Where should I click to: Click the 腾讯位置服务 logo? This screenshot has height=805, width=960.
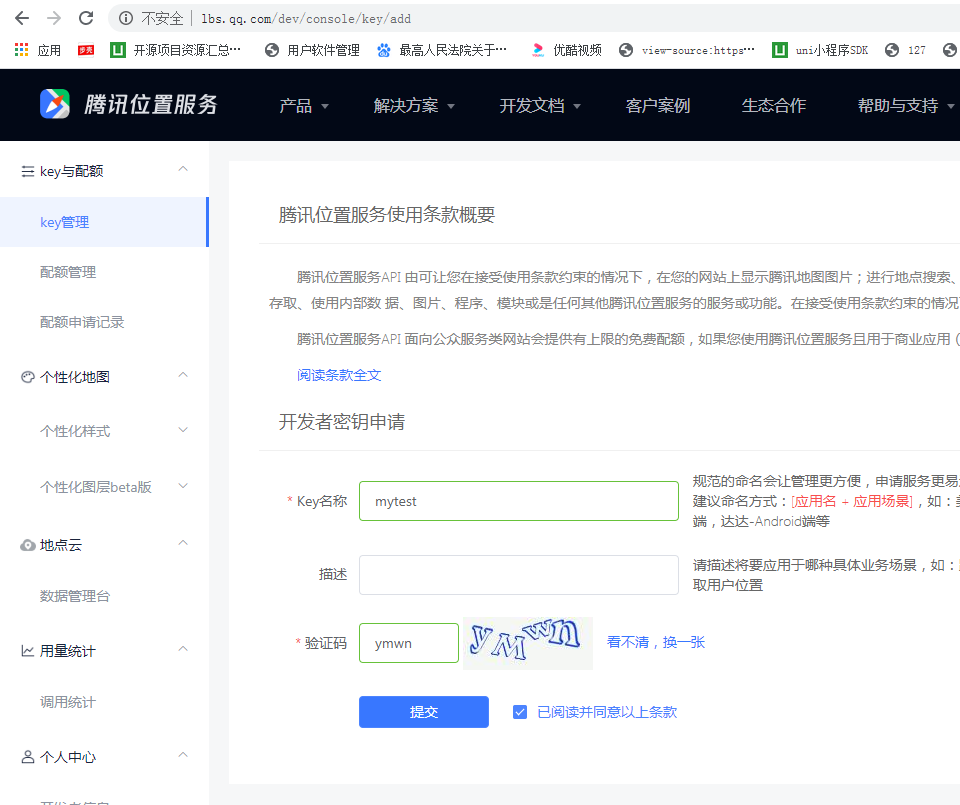click(x=129, y=104)
